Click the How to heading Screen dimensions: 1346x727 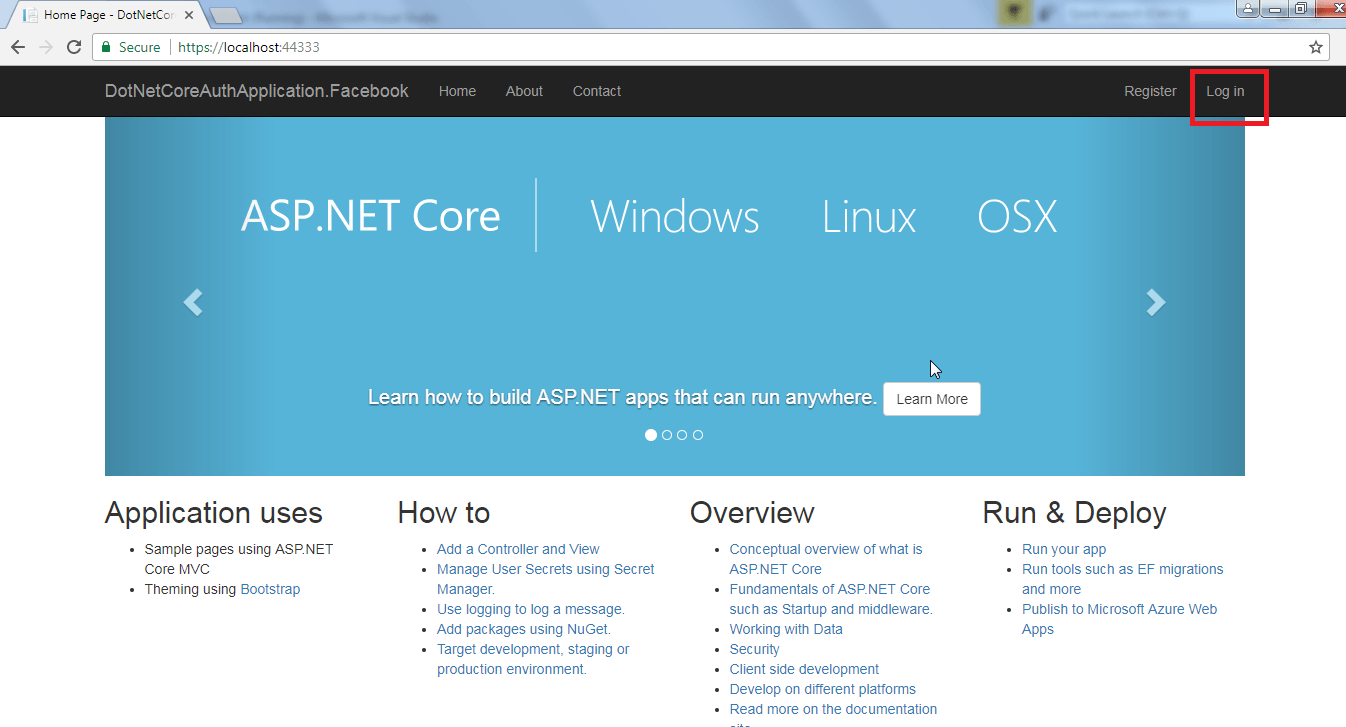point(444,513)
